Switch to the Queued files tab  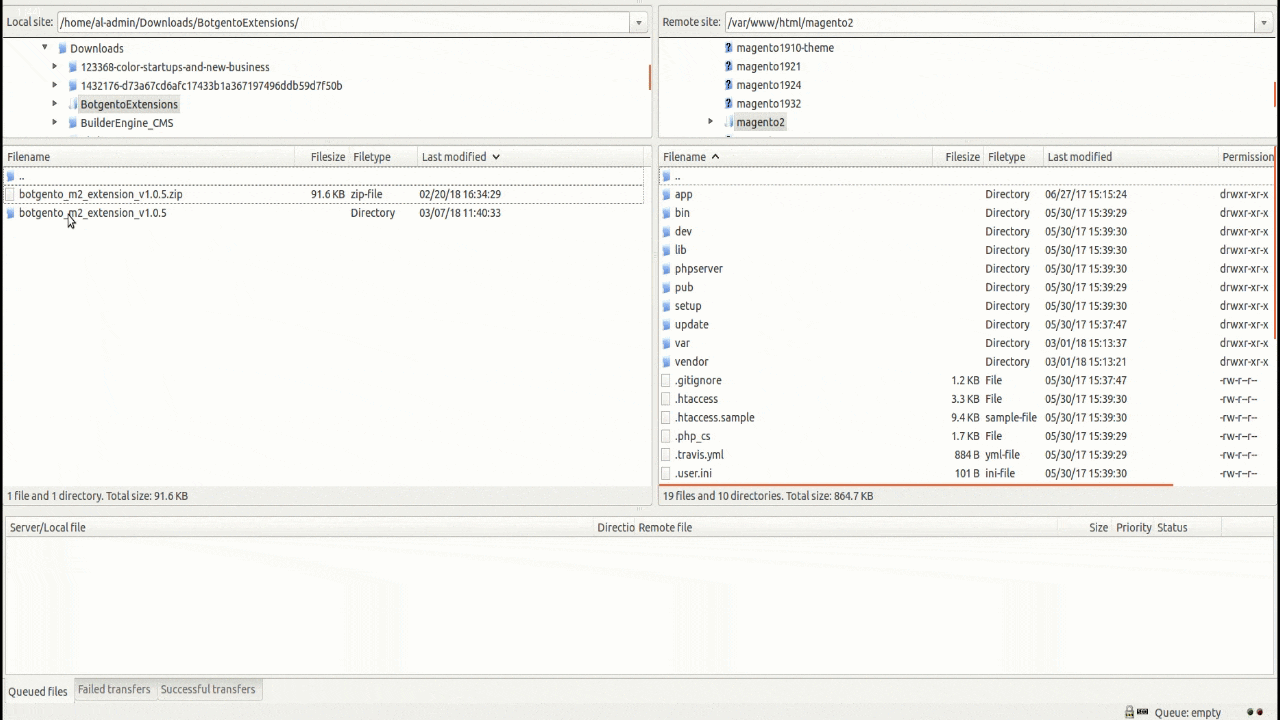[x=38, y=691]
